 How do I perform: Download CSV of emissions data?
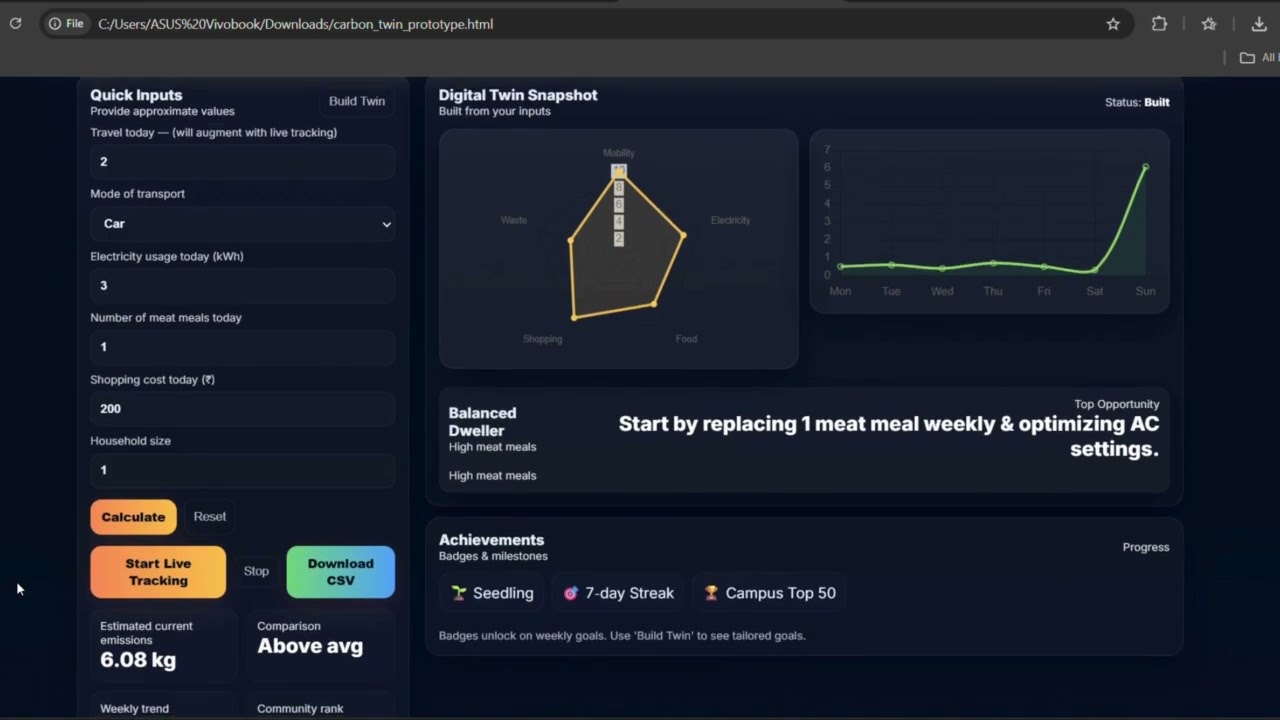[x=340, y=572]
